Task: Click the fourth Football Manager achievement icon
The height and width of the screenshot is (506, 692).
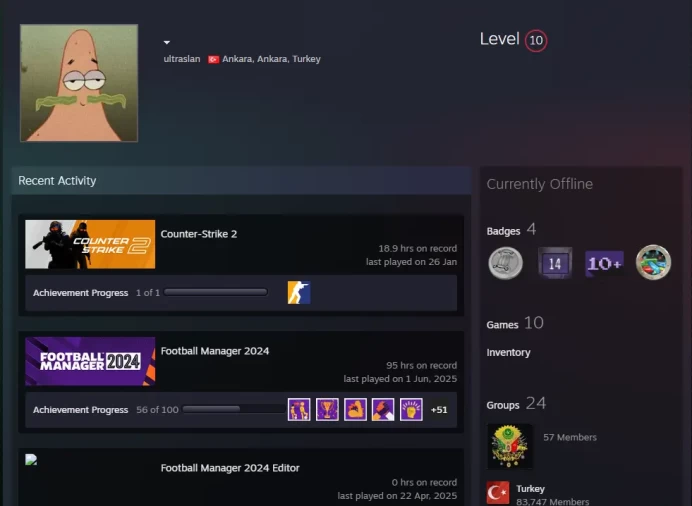Action: tap(383, 409)
